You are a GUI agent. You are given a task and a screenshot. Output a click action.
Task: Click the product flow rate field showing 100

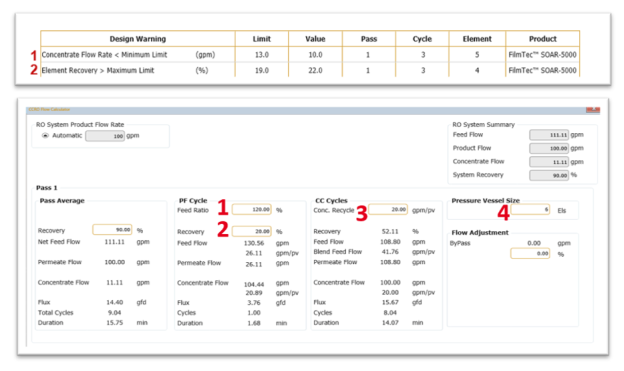(105, 136)
